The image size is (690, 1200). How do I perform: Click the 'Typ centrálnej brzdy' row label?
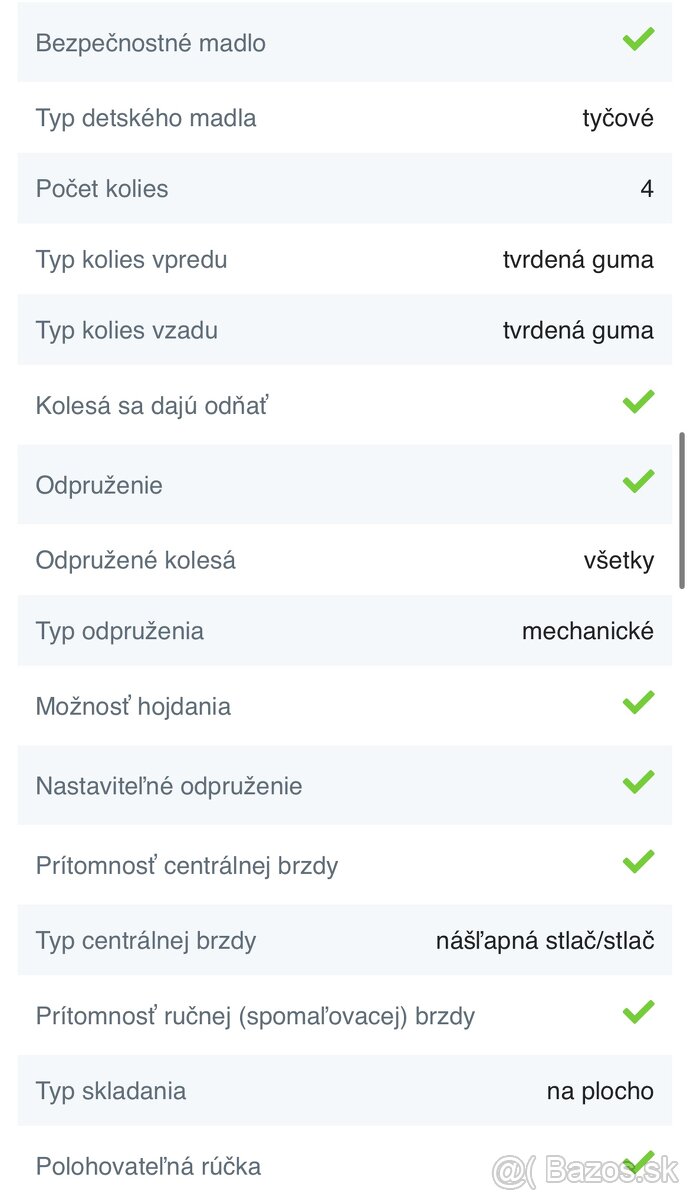[146, 941]
